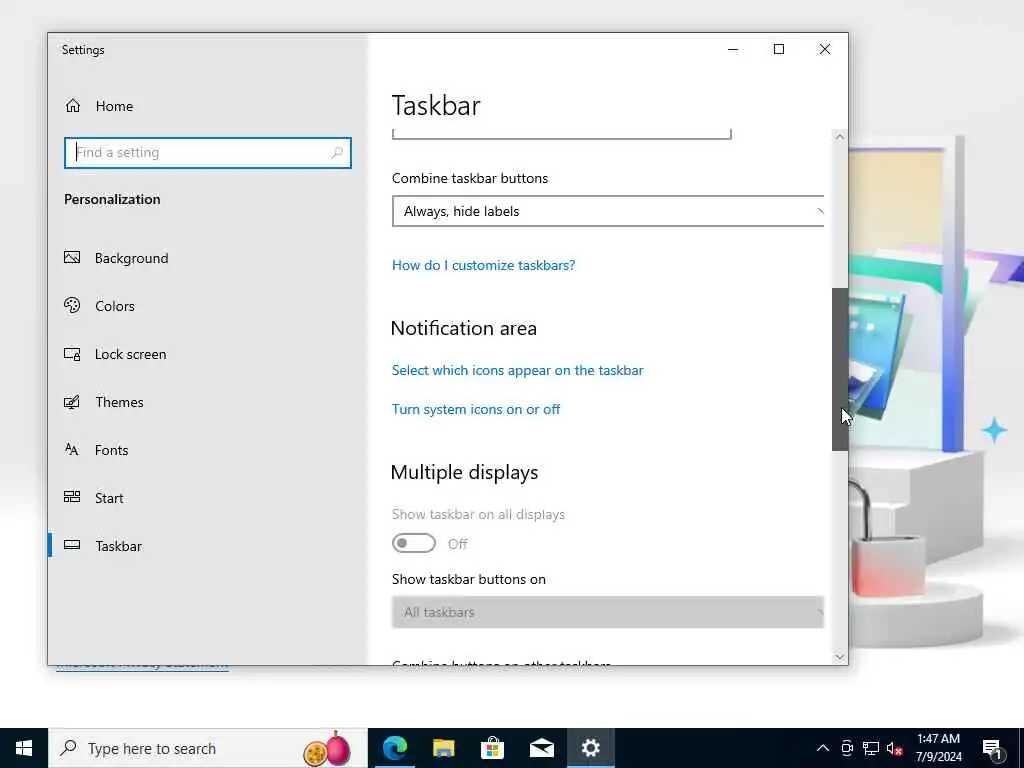Close the Settings window
This screenshot has width=1024, height=768.
click(x=825, y=50)
